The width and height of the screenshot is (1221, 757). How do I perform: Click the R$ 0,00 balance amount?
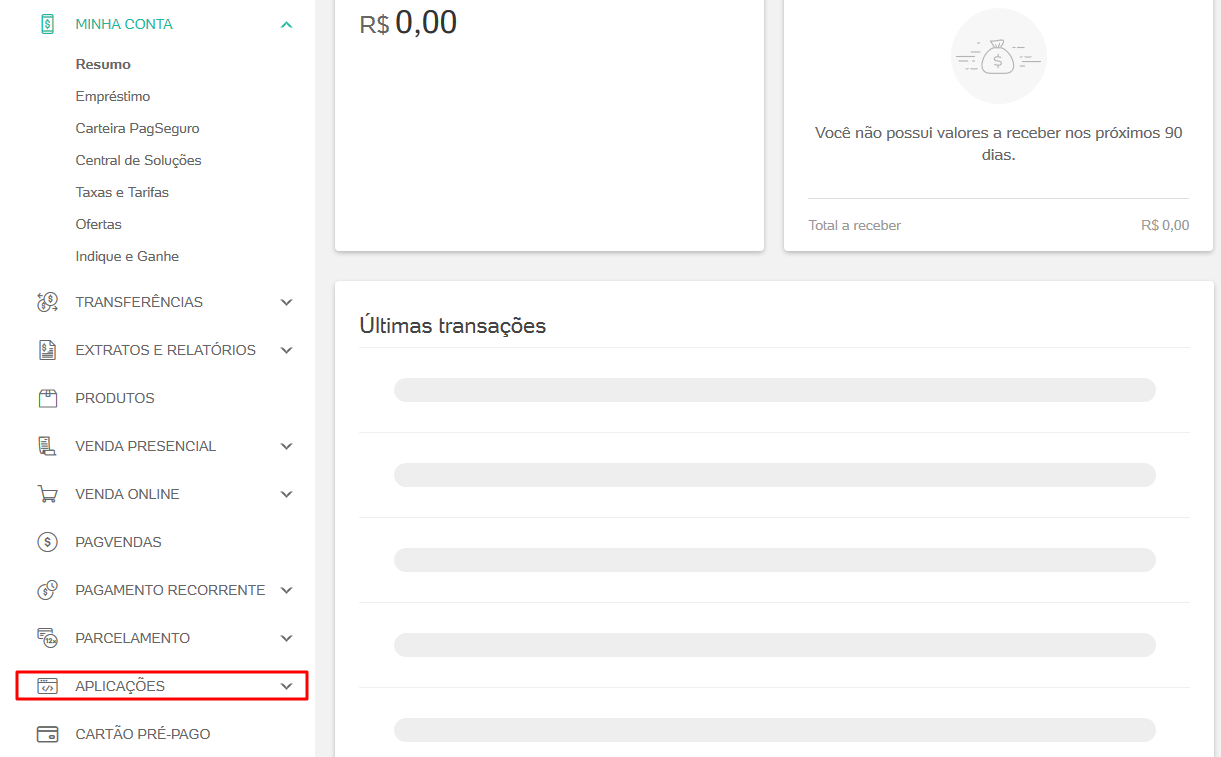(408, 22)
